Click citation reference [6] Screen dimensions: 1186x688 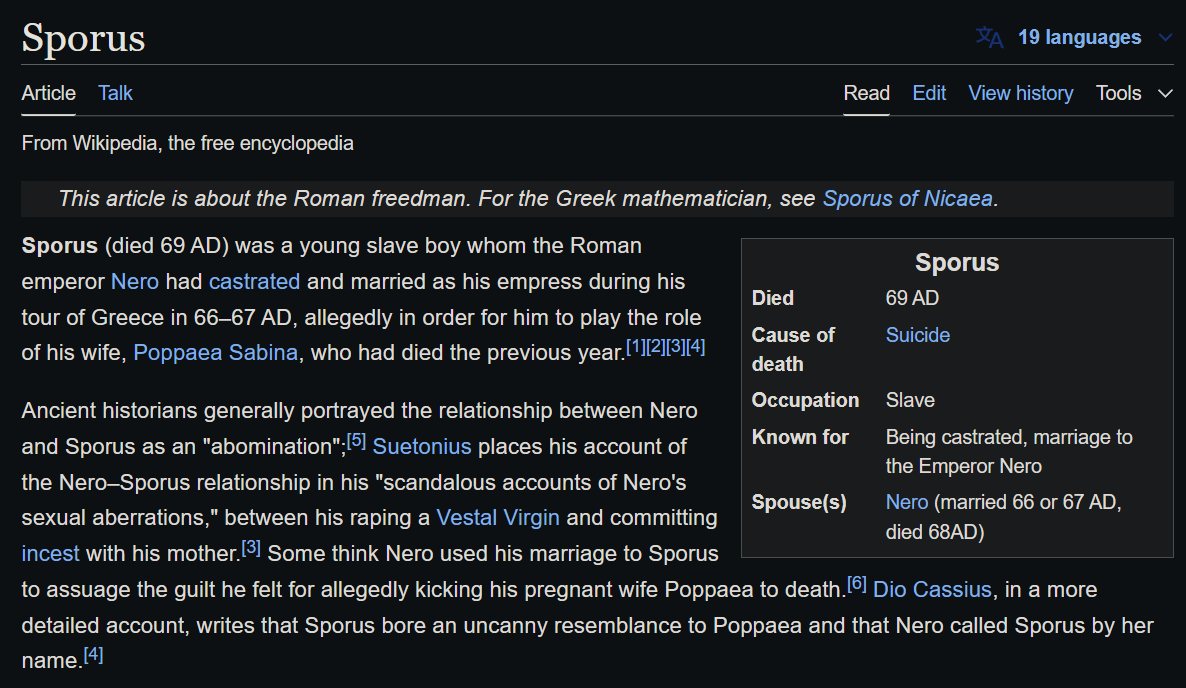(x=856, y=583)
